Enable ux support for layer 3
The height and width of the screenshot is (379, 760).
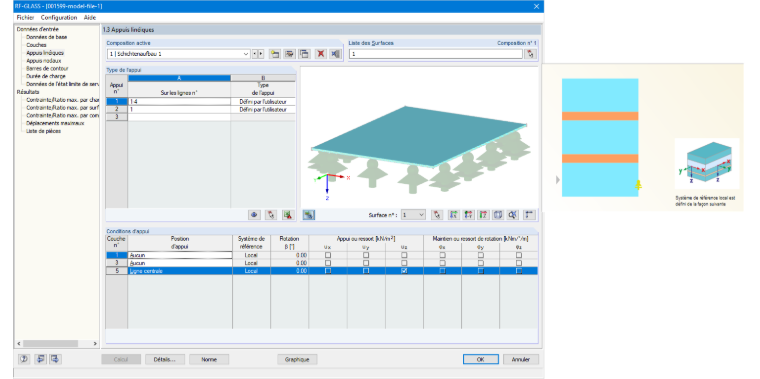coord(328,263)
